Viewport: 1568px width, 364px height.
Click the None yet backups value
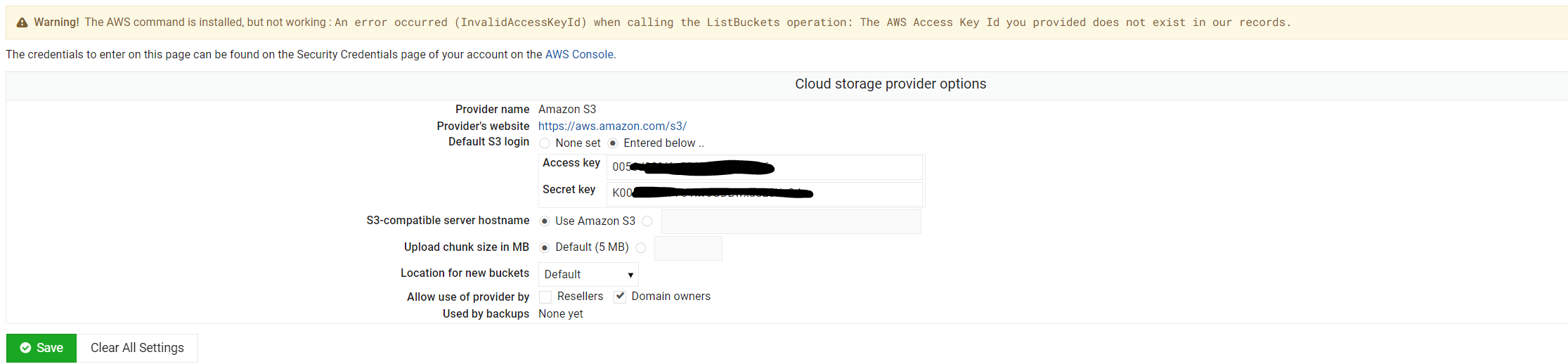561,313
